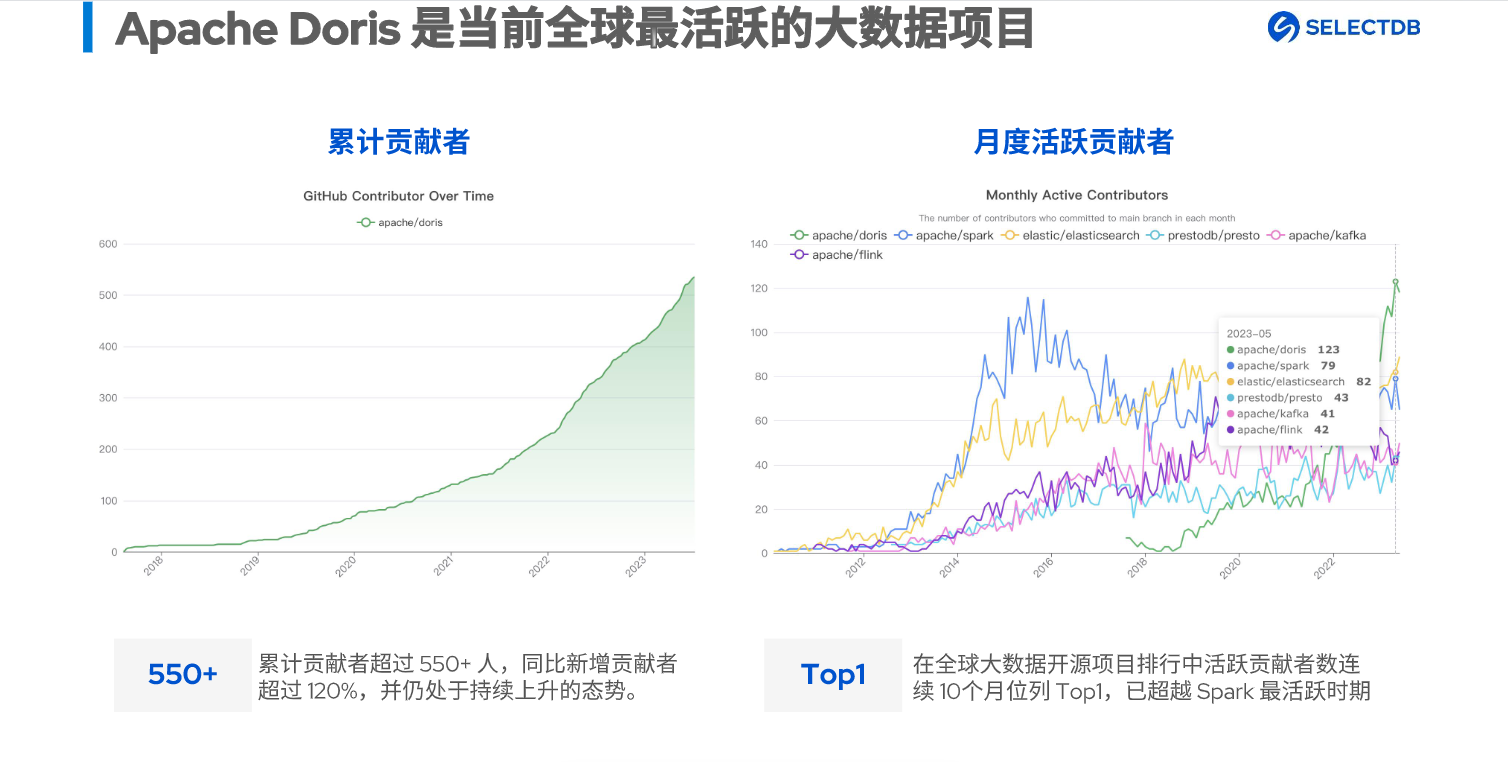Click the 40 y-axis label
1508x762 pixels.
[760, 465]
